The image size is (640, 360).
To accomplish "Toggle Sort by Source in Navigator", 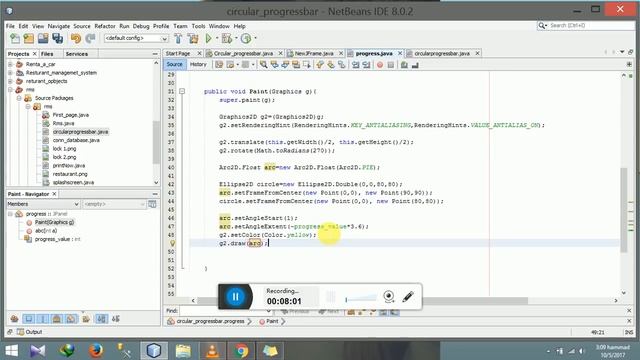I will [116, 319].
